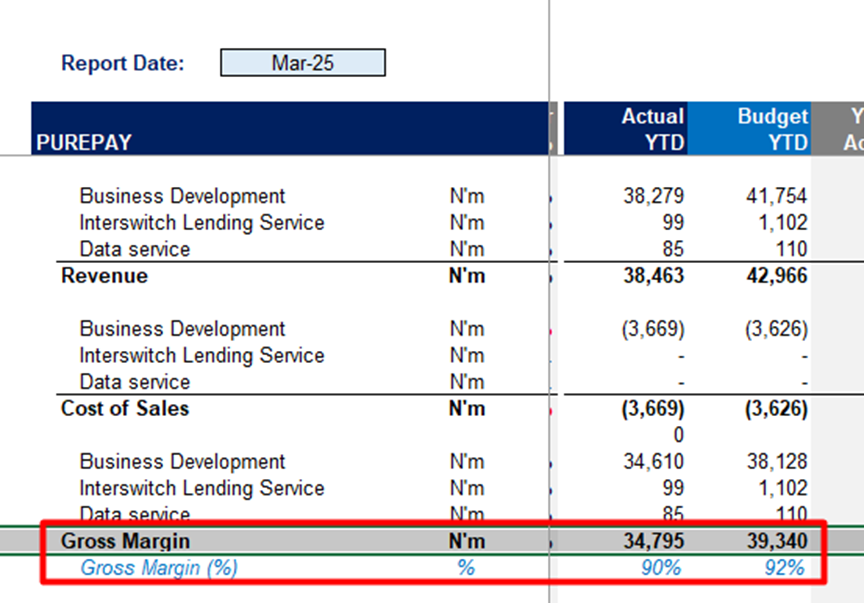The width and height of the screenshot is (864, 603).
Task: Select the Report Date label
Action: (x=123, y=63)
